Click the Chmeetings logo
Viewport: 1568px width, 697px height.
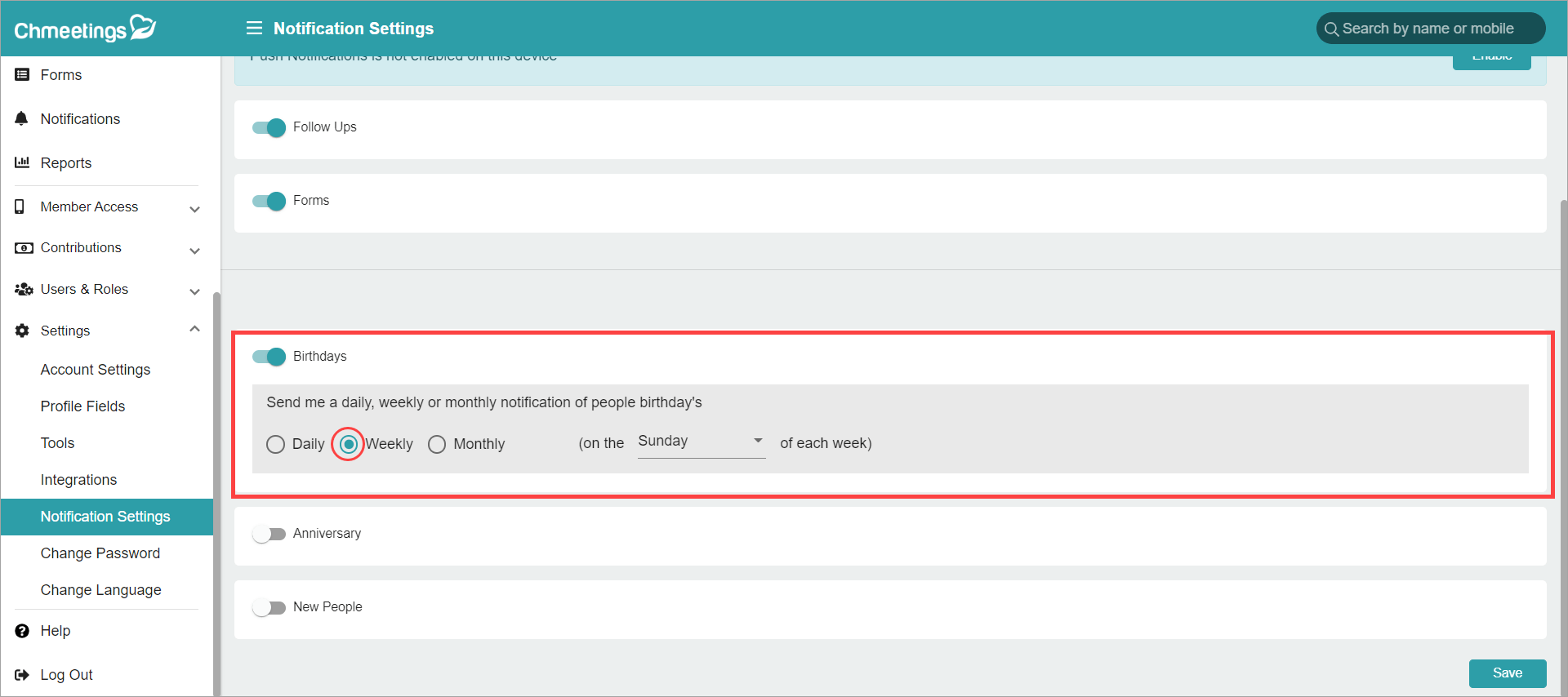(85, 29)
